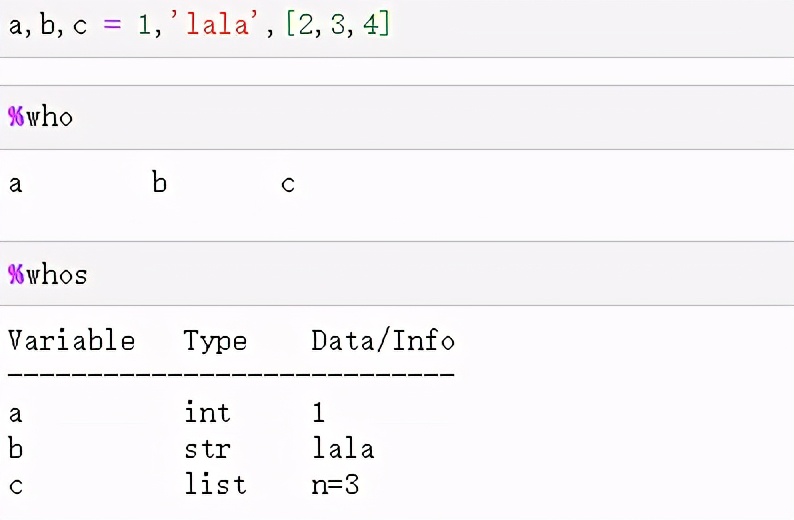Click the [2, 3, 4] list literal
Image resolution: width=794 pixels, height=520 pixels.
(x=338, y=24)
